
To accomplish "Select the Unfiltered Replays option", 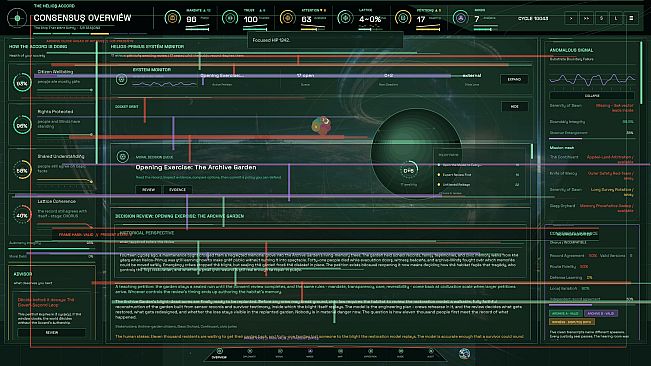I will [478, 185].
